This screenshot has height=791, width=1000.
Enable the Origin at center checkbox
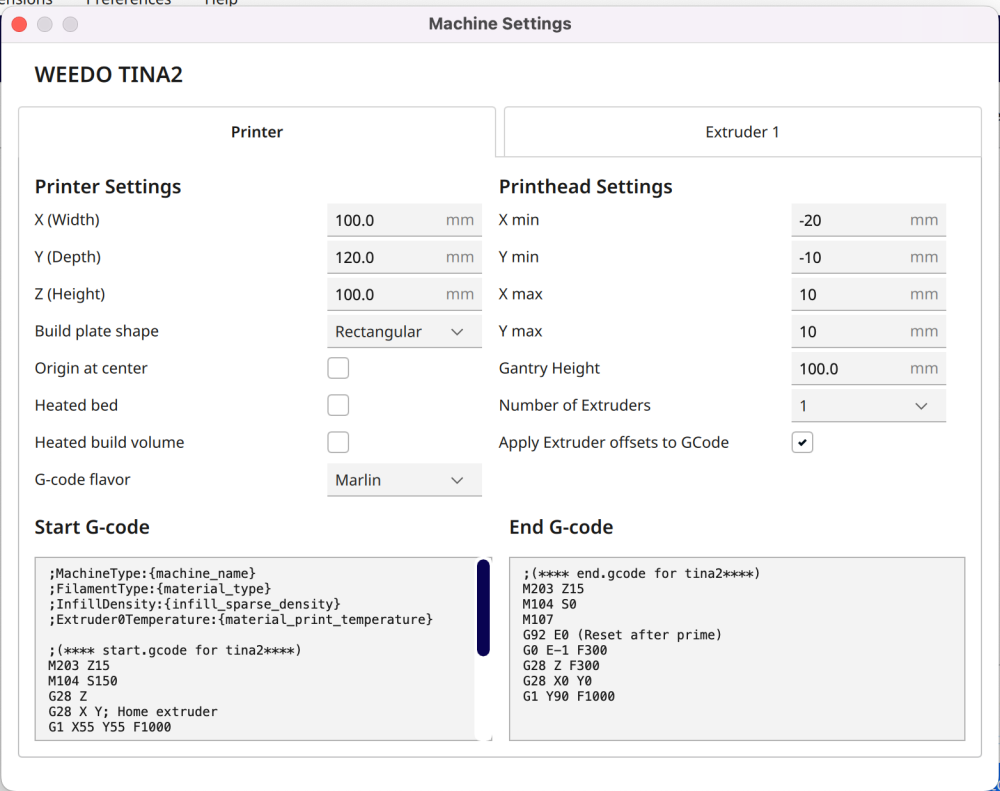coord(338,368)
